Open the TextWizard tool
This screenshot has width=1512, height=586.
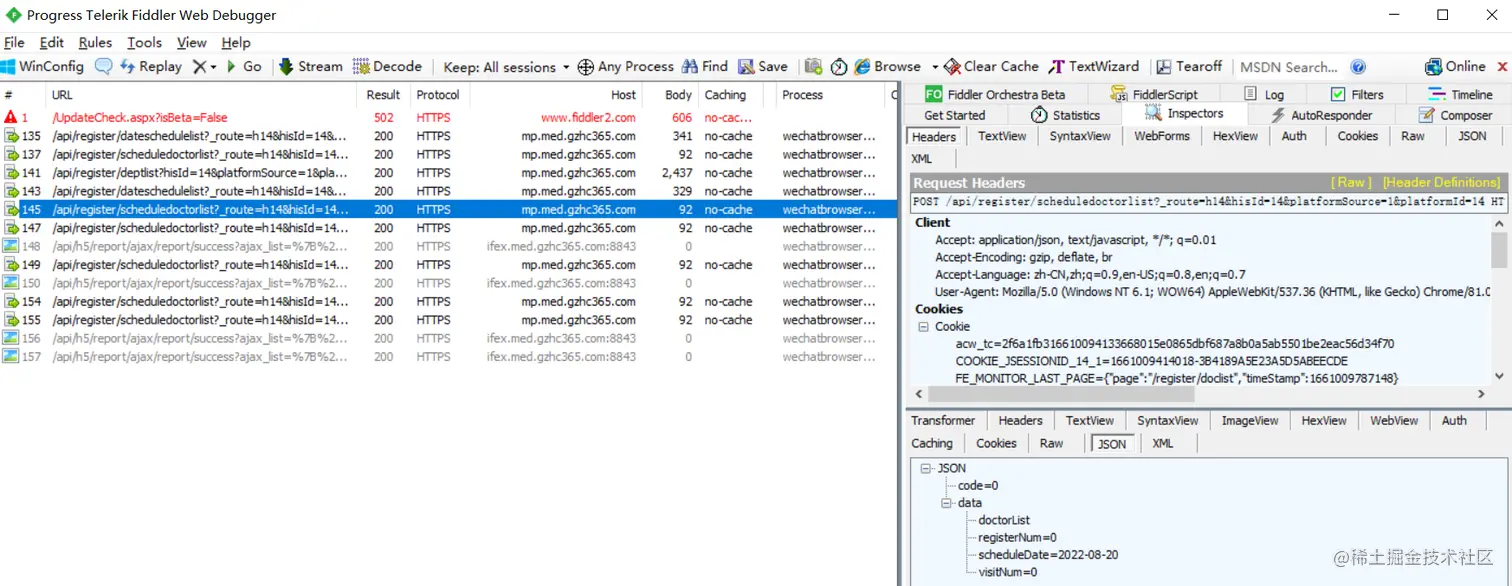tap(1094, 66)
